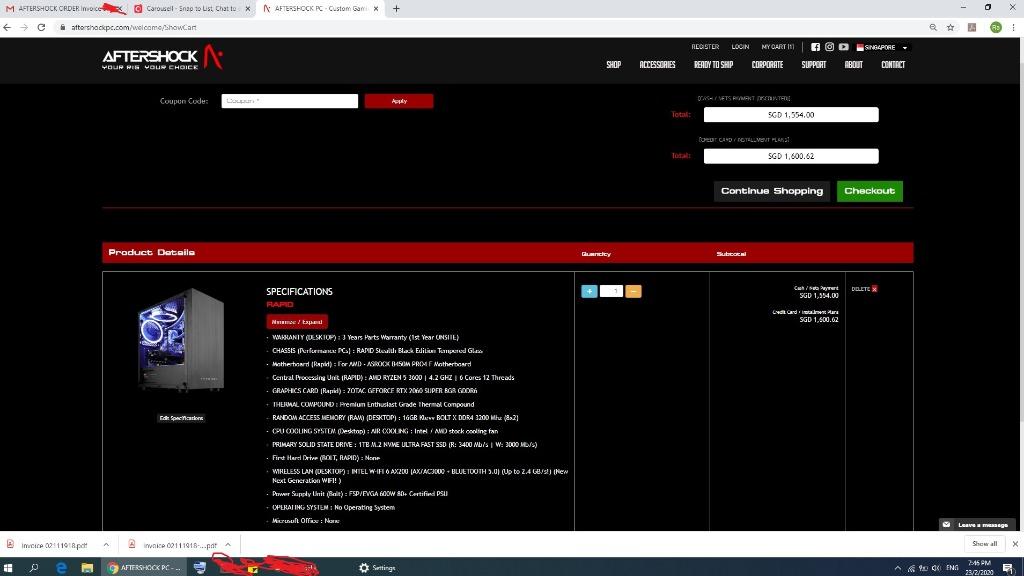The width and height of the screenshot is (1024, 576).
Task: Select Edit Specifications under the product image
Action: (x=181, y=418)
